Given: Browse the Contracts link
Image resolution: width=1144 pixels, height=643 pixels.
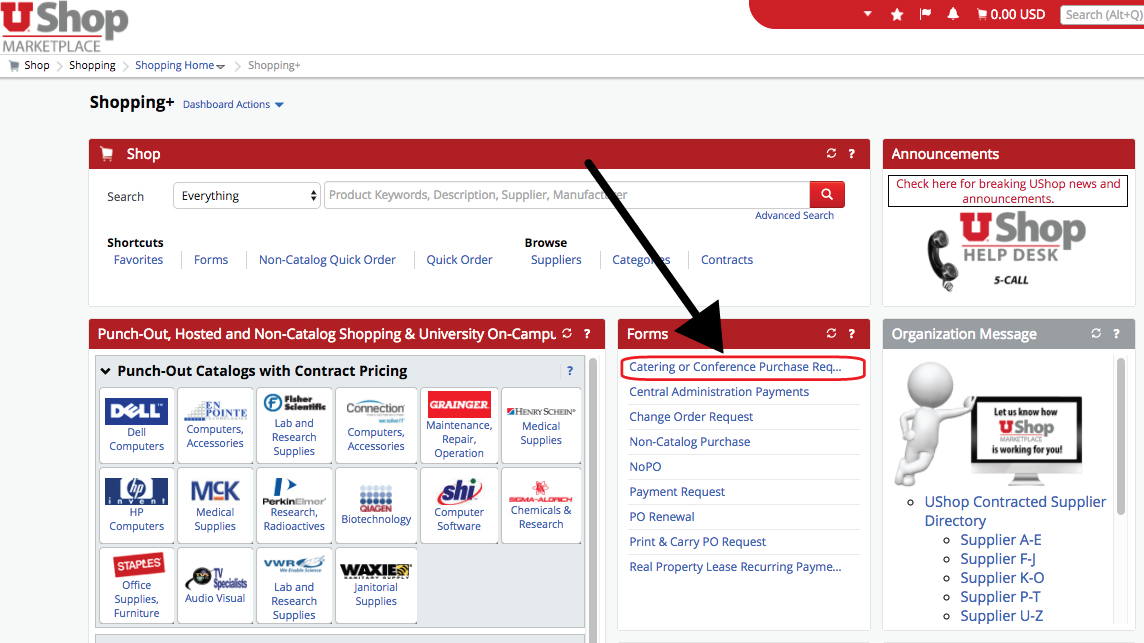Looking at the screenshot, I should [727, 260].
